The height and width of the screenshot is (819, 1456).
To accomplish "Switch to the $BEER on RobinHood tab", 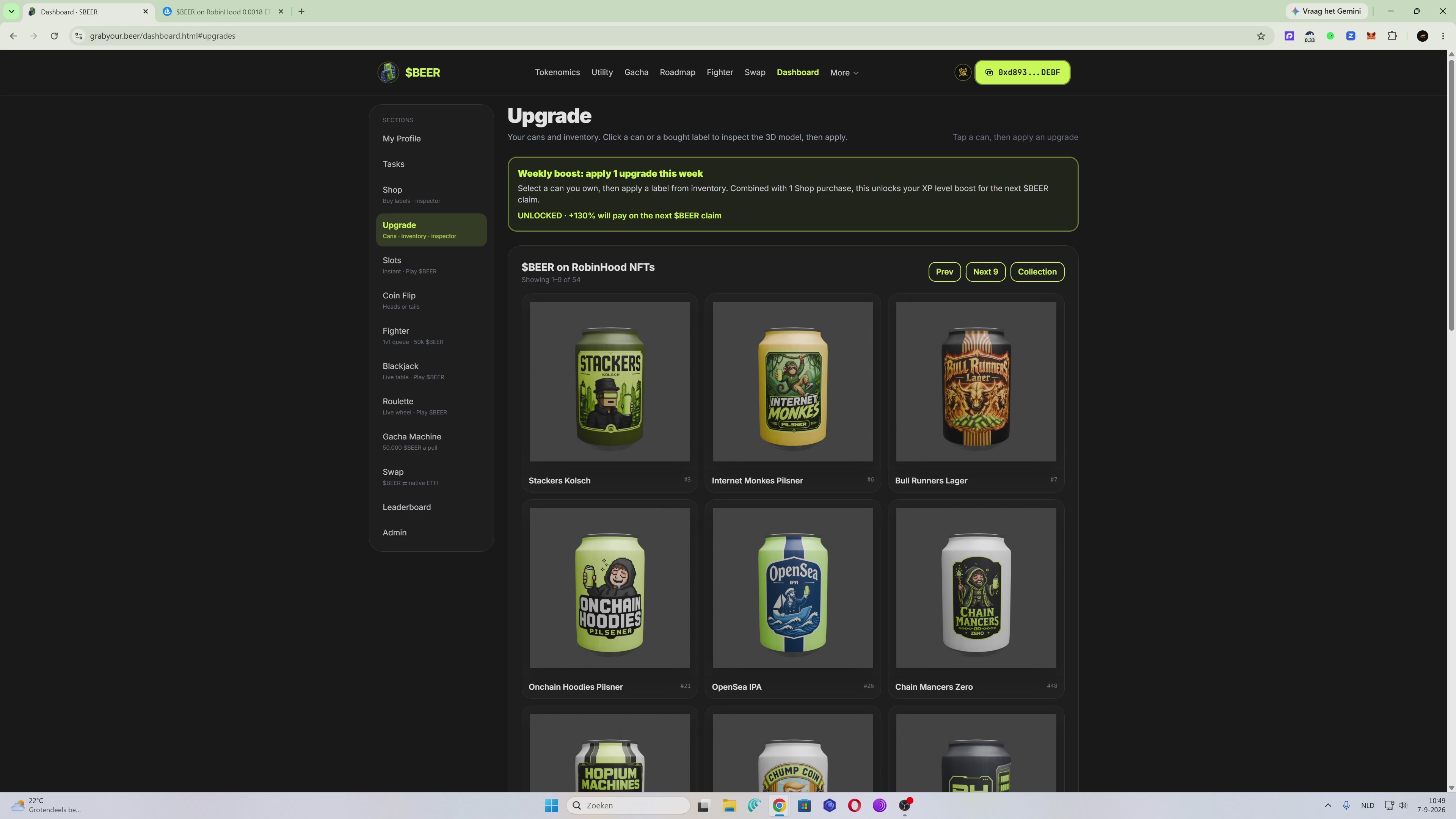I will pyautogui.click(x=223, y=11).
